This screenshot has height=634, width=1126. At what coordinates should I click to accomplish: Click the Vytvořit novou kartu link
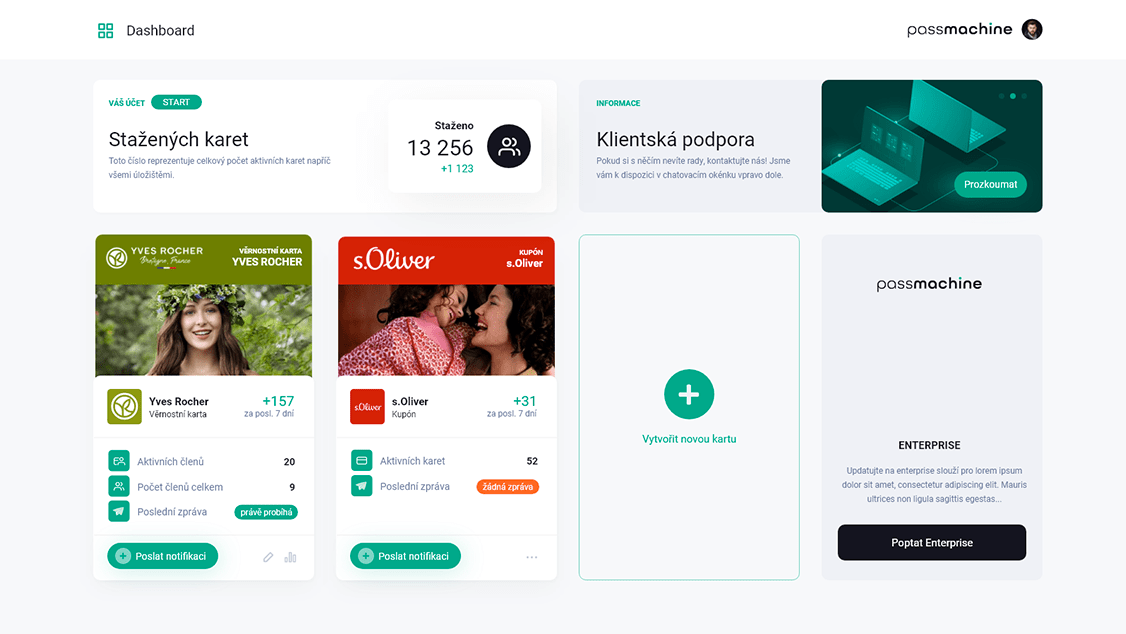[x=689, y=439]
